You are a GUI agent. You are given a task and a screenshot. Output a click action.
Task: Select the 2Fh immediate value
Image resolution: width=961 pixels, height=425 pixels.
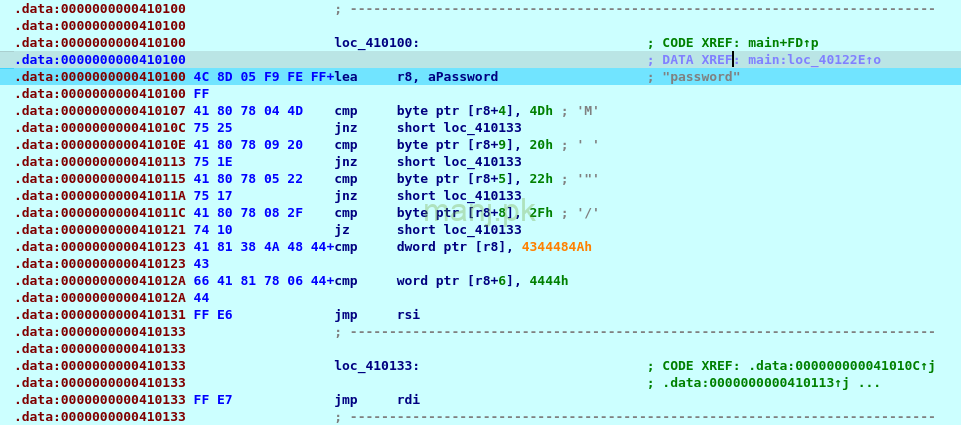[541, 213]
